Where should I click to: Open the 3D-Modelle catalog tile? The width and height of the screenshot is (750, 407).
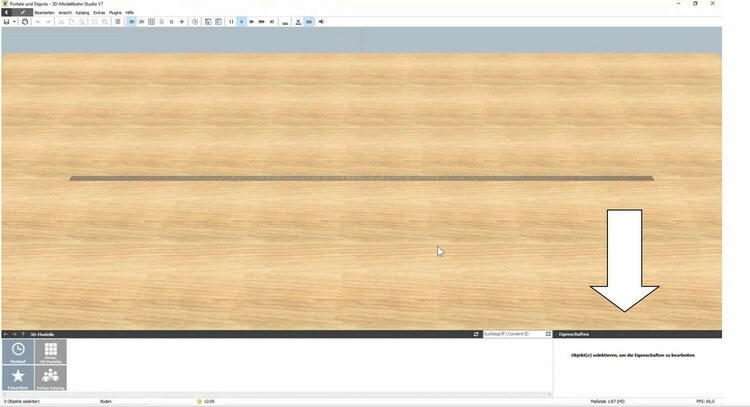51,352
